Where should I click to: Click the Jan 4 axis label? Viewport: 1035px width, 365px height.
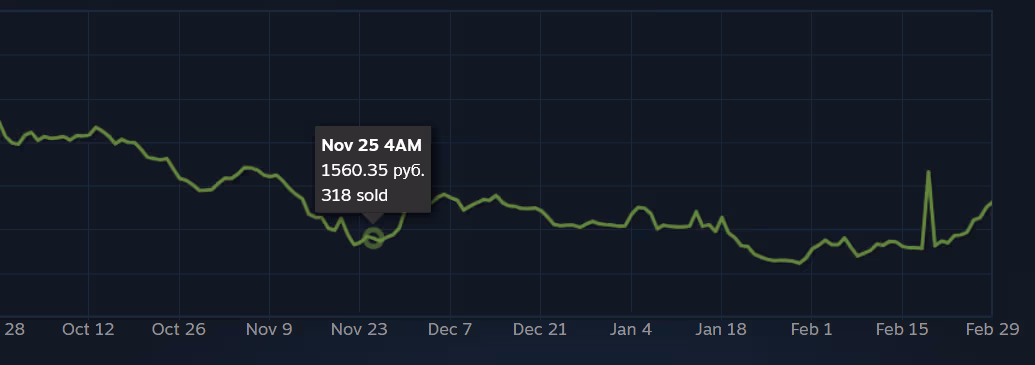(630, 329)
